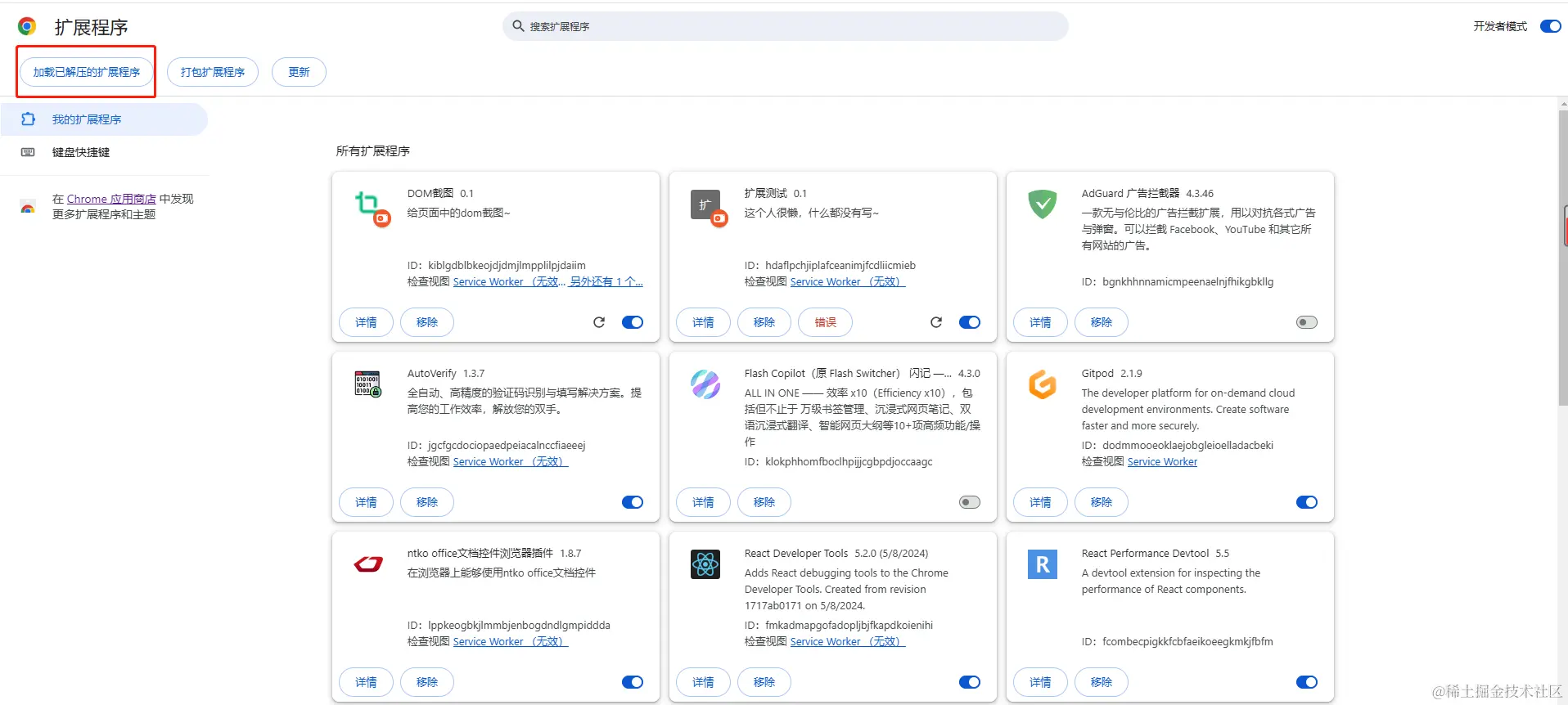Image resolution: width=1568 pixels, height=705 pixels.
Task: Inspect ntko office Service Worker link
Action: (511, 641)
